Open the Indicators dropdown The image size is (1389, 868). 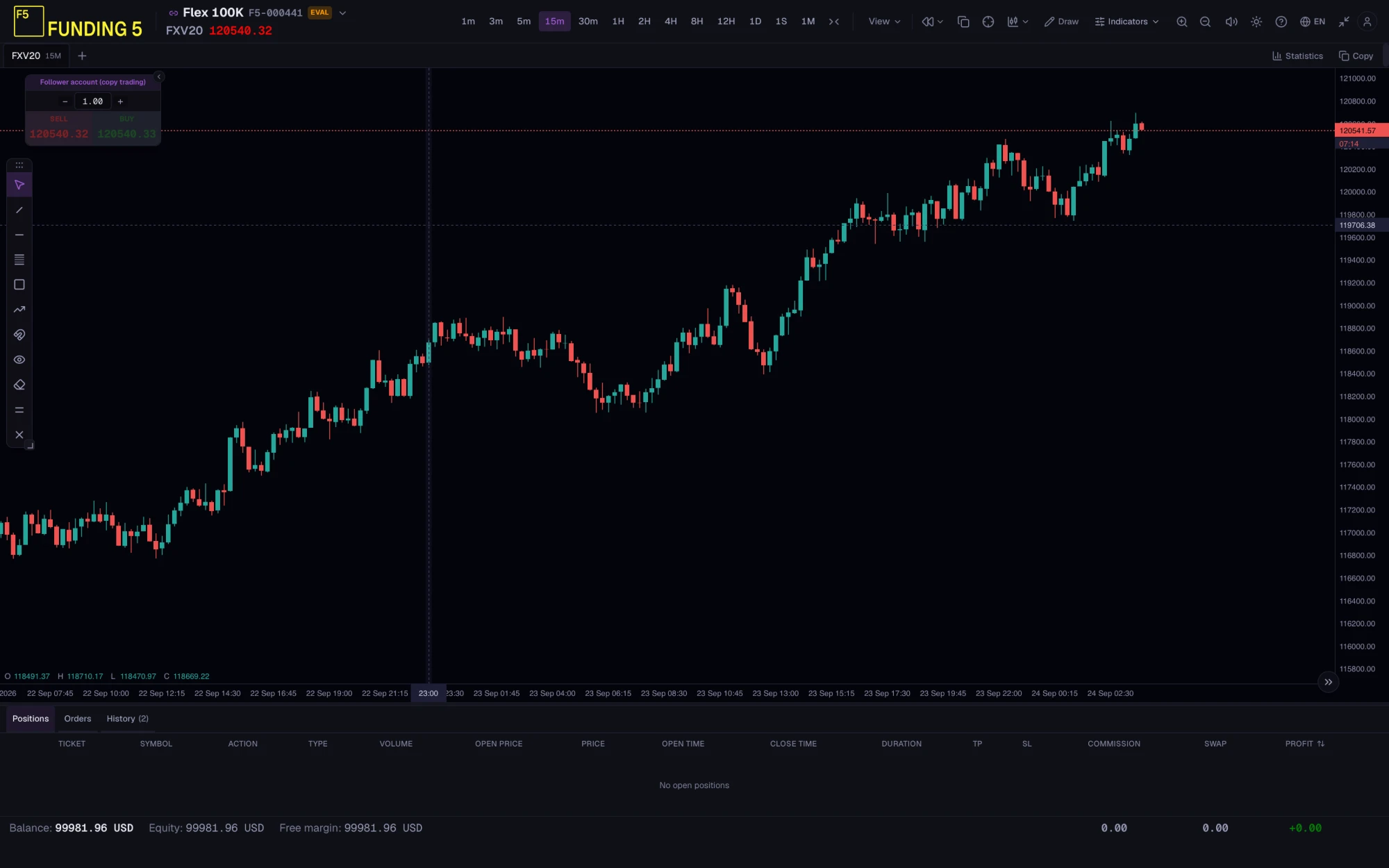click(1126, 22)
